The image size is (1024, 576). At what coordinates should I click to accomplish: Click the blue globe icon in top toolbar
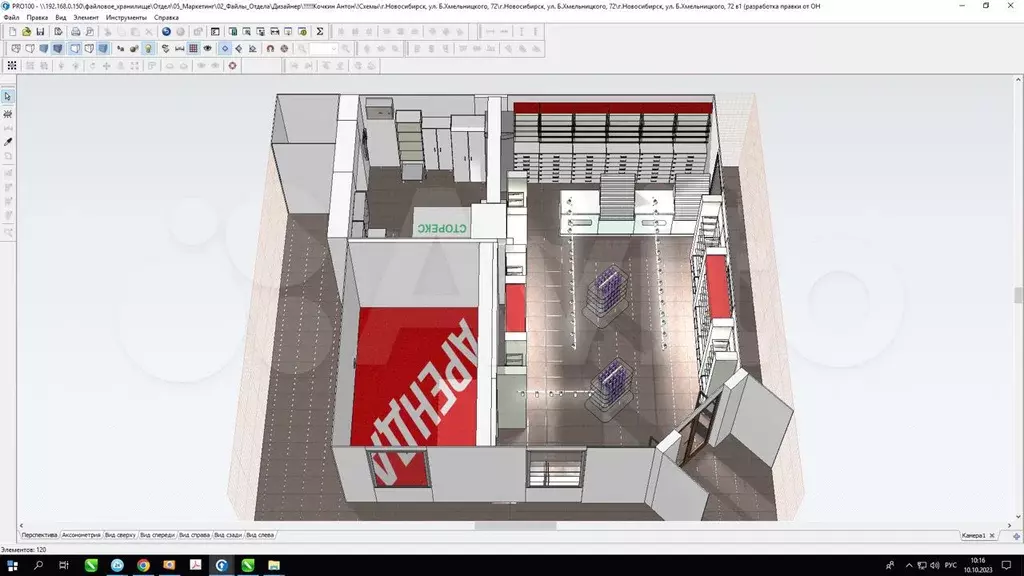(x=167, y=31)
